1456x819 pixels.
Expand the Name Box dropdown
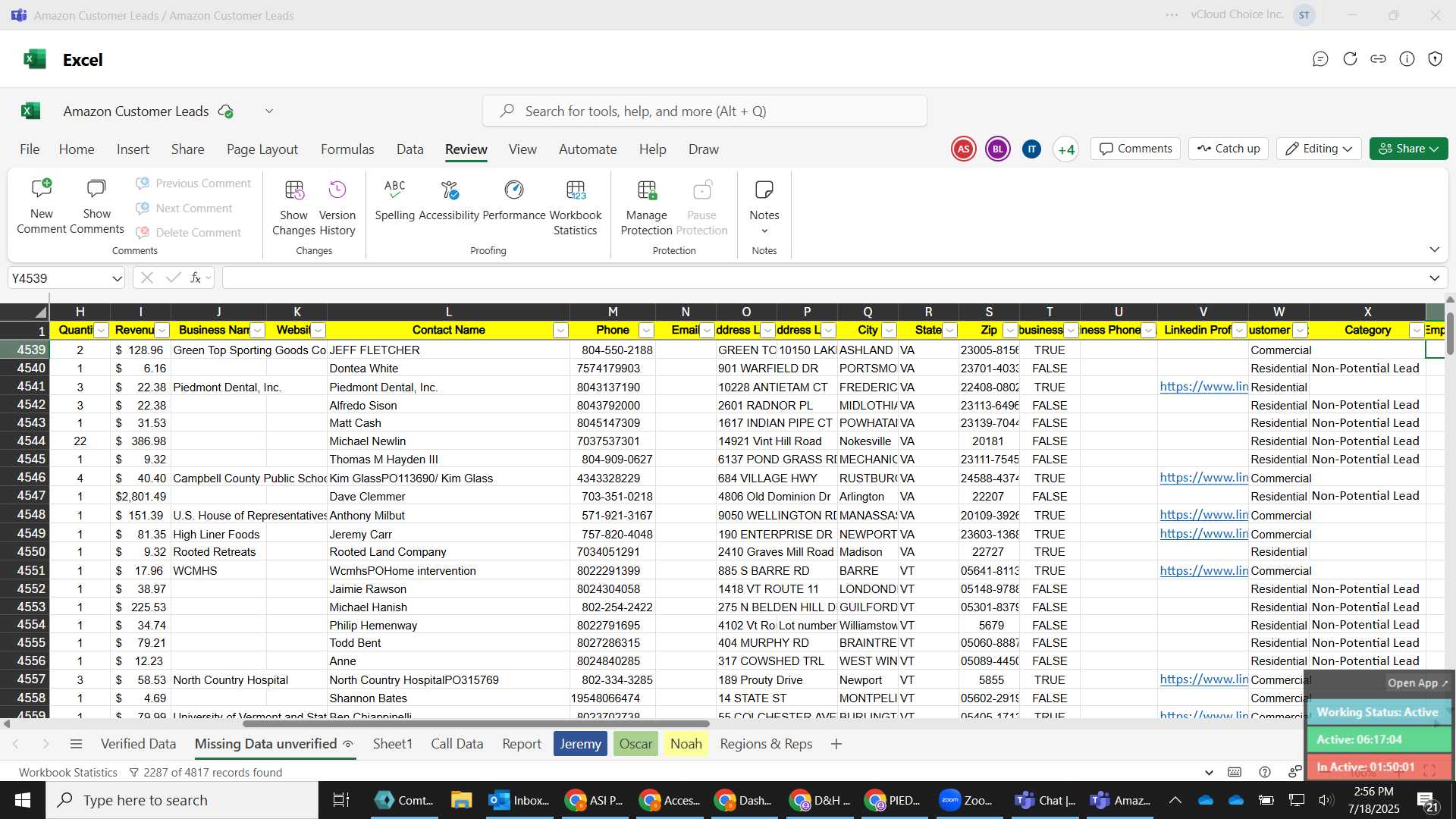117,278
